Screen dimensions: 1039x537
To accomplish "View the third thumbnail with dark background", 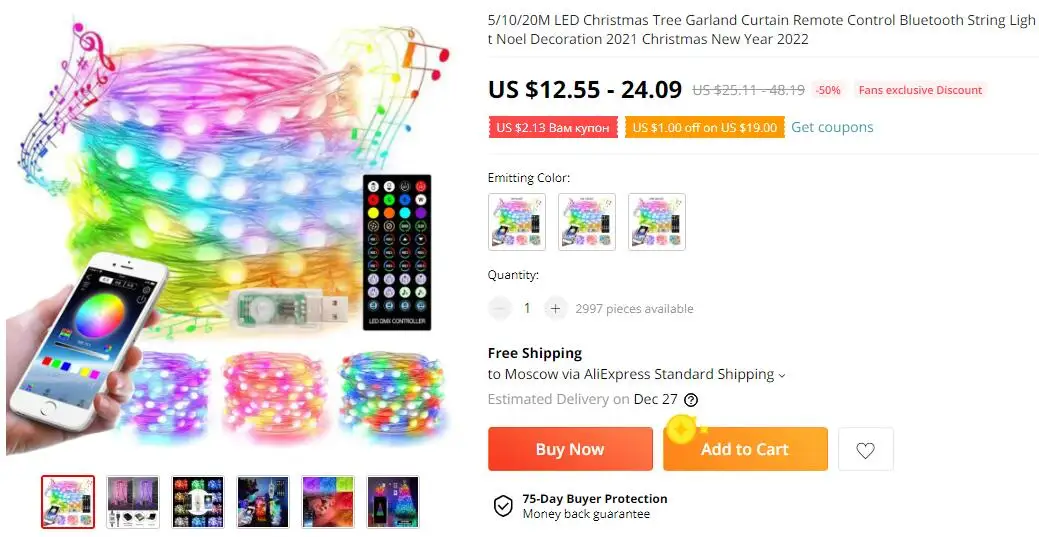I will pyautogui.click(x=198, y=502).
